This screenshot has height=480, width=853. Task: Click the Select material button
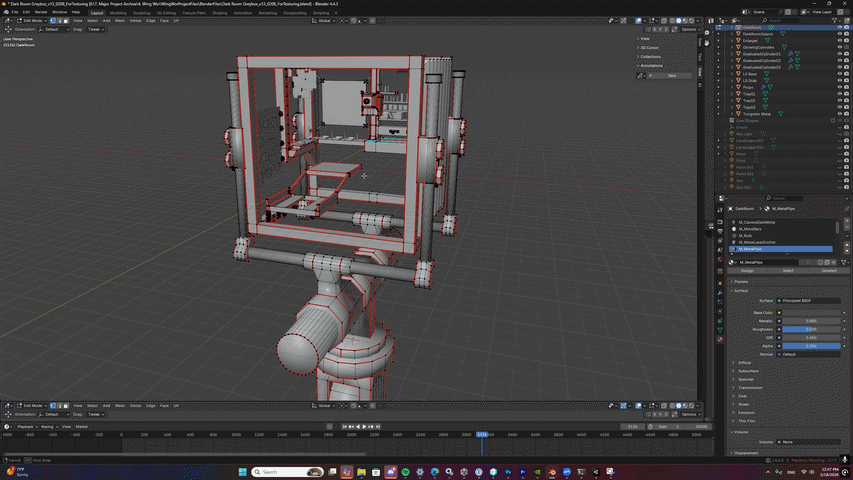click(788, 270)
